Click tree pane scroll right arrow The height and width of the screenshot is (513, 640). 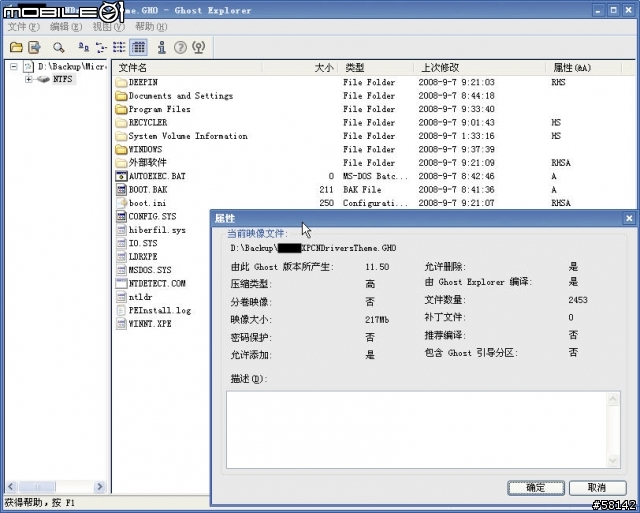point(99,486)
